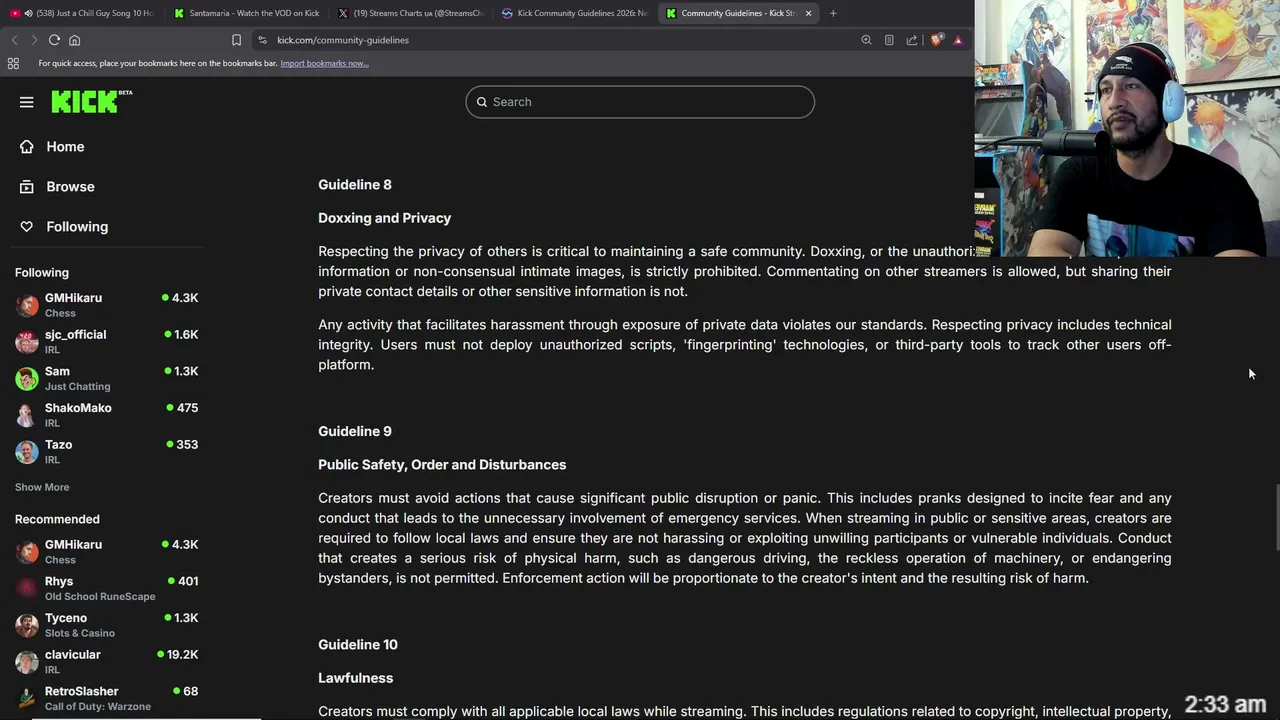Click Import bookmarks now link
1280x720 pixels.
[x=324, y=63]
